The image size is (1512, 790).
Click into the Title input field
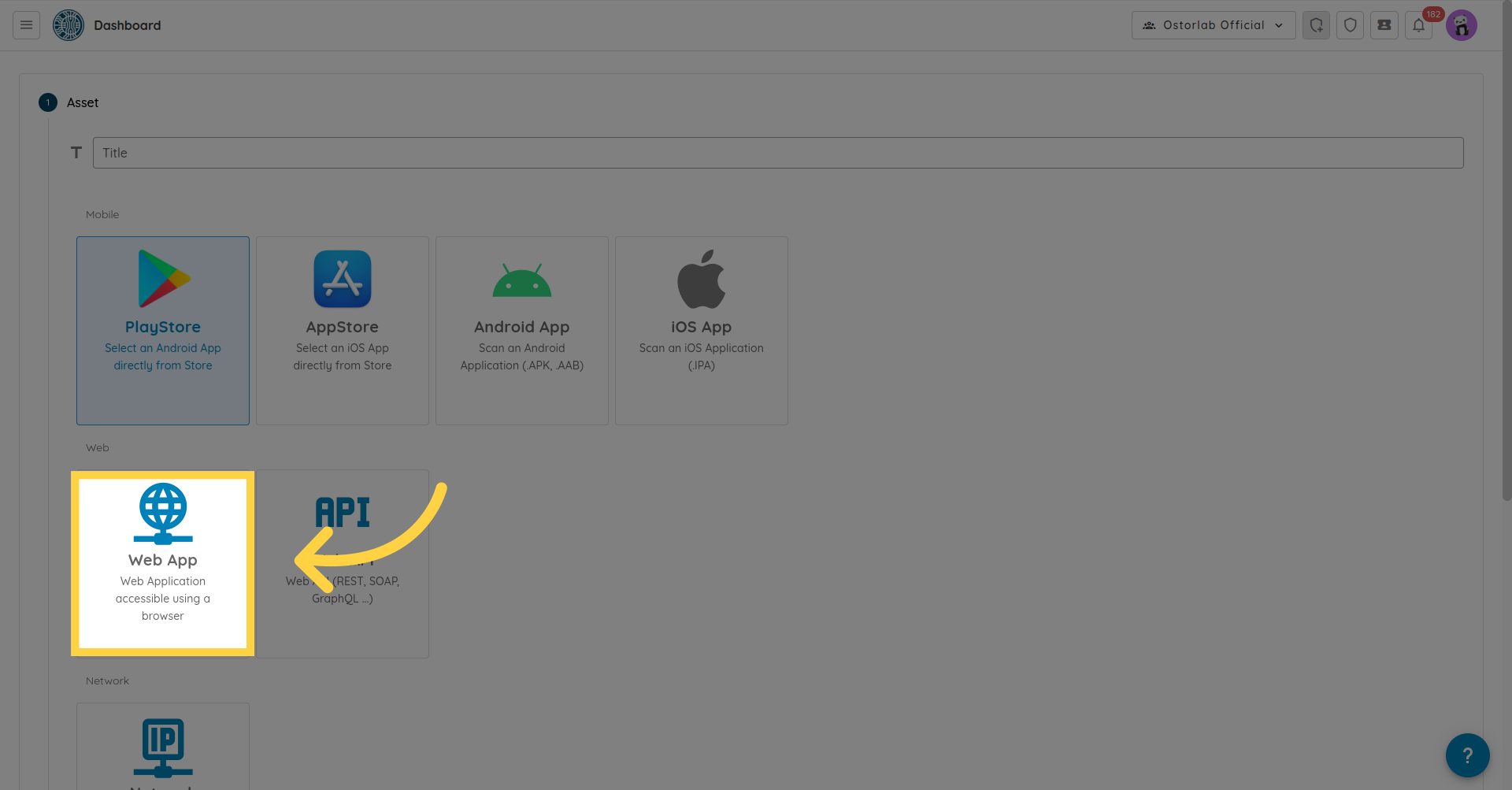[777, 153]
